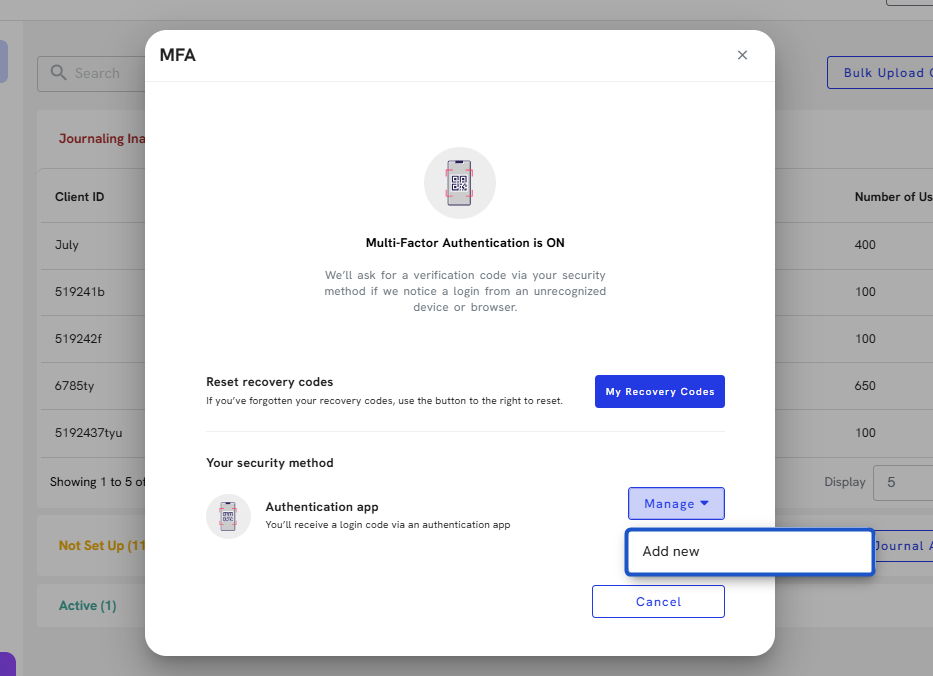The width and height of the screenshot is (933, 676).
Task: Select client row 519241b
Action: point(80,292)
